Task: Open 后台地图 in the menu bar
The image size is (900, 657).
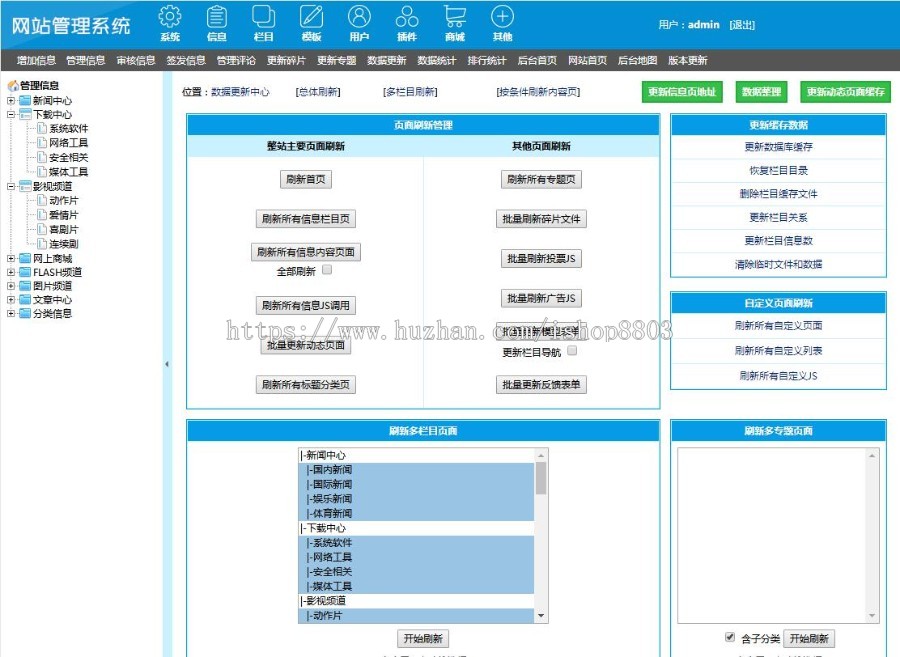Action: [637, 60]
